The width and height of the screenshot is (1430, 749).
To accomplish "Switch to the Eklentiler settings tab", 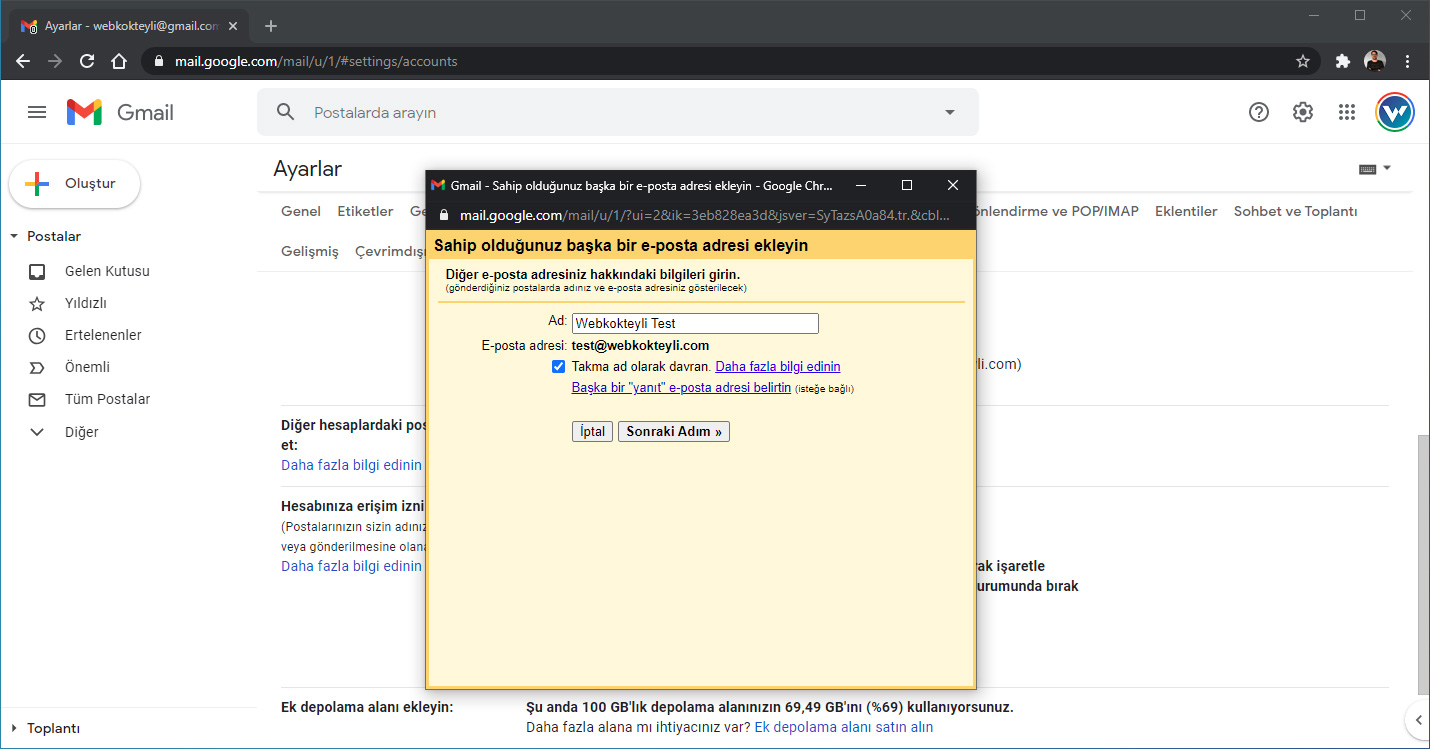I will pyautogui.click(x=1186, y=211).
